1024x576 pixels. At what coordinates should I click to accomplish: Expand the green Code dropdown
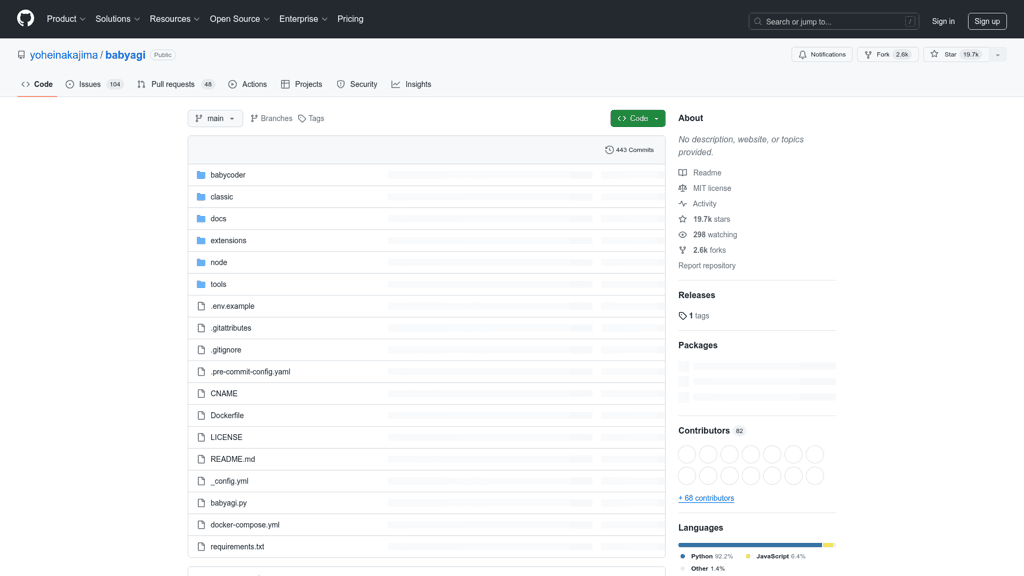click(x=637, y=118)
